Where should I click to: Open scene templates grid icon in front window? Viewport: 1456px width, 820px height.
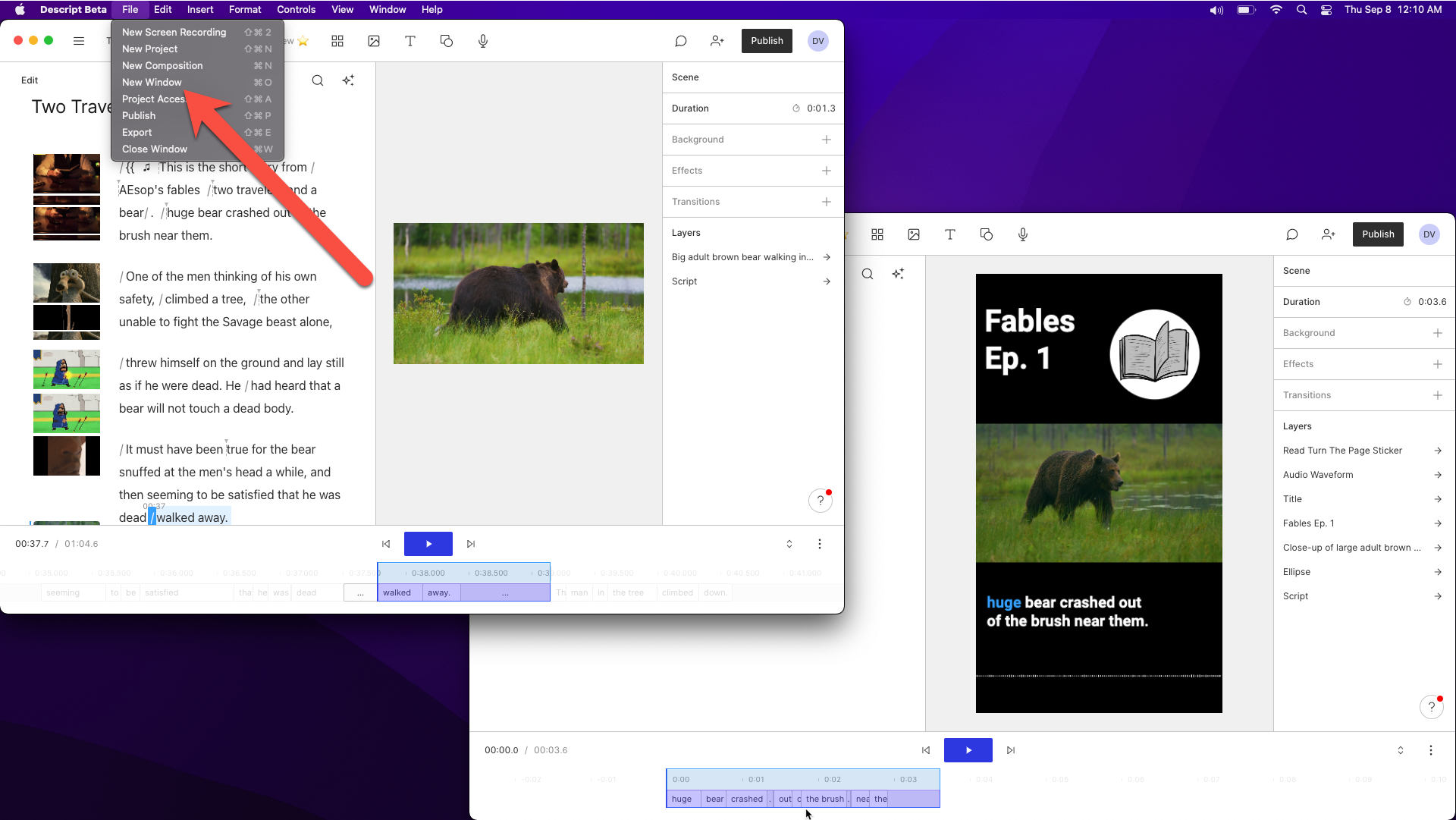pyautogui.click(x=337, y=41)
